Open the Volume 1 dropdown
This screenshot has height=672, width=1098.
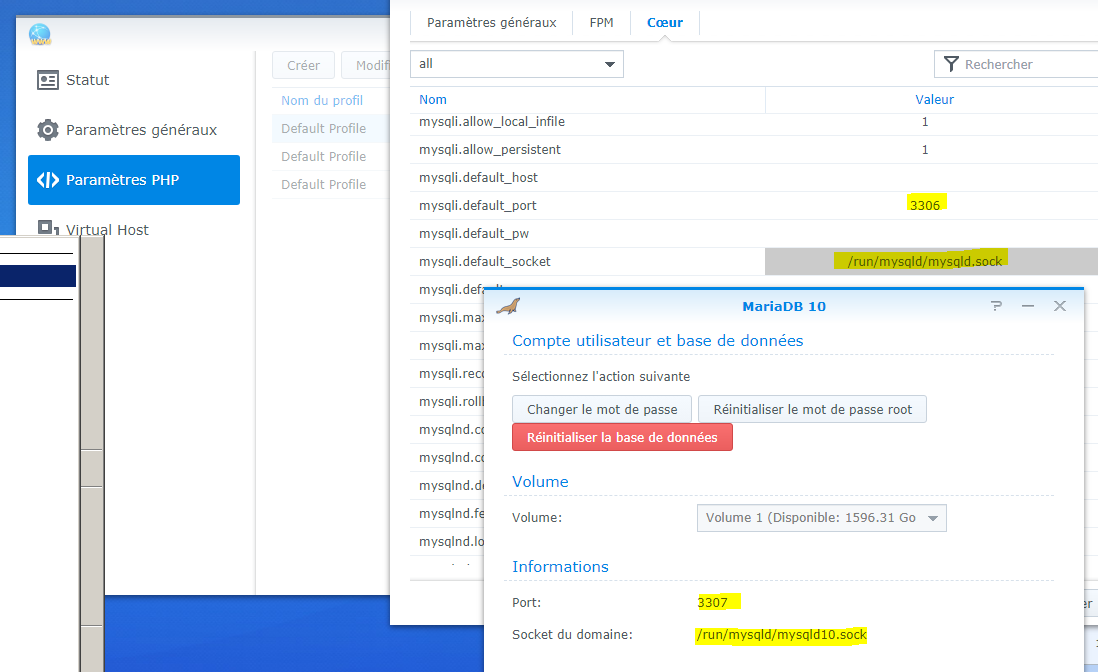click(821, 518)
